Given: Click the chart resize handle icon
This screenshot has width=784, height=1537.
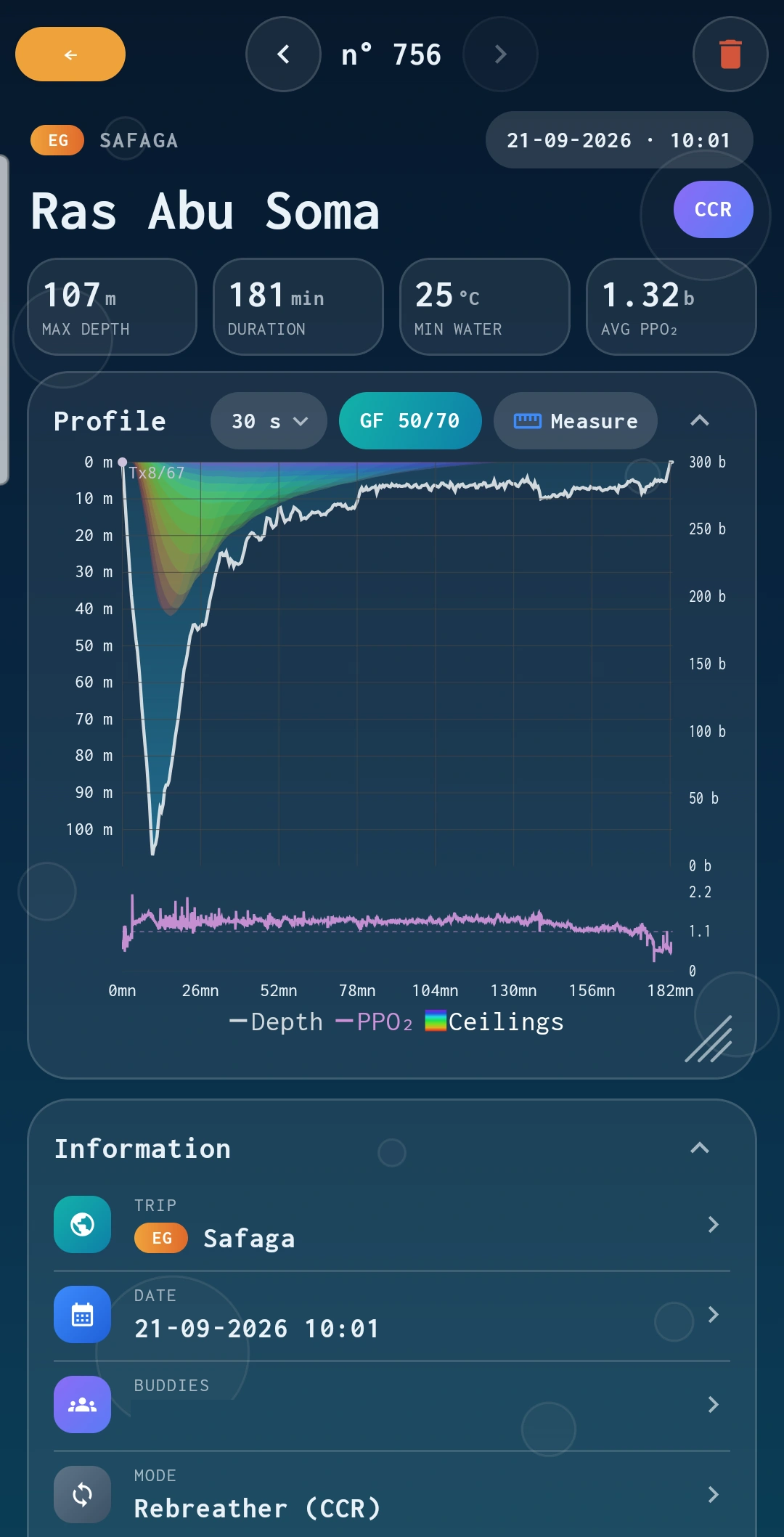Looking at the screenshot, I should tap(709, 1039).
